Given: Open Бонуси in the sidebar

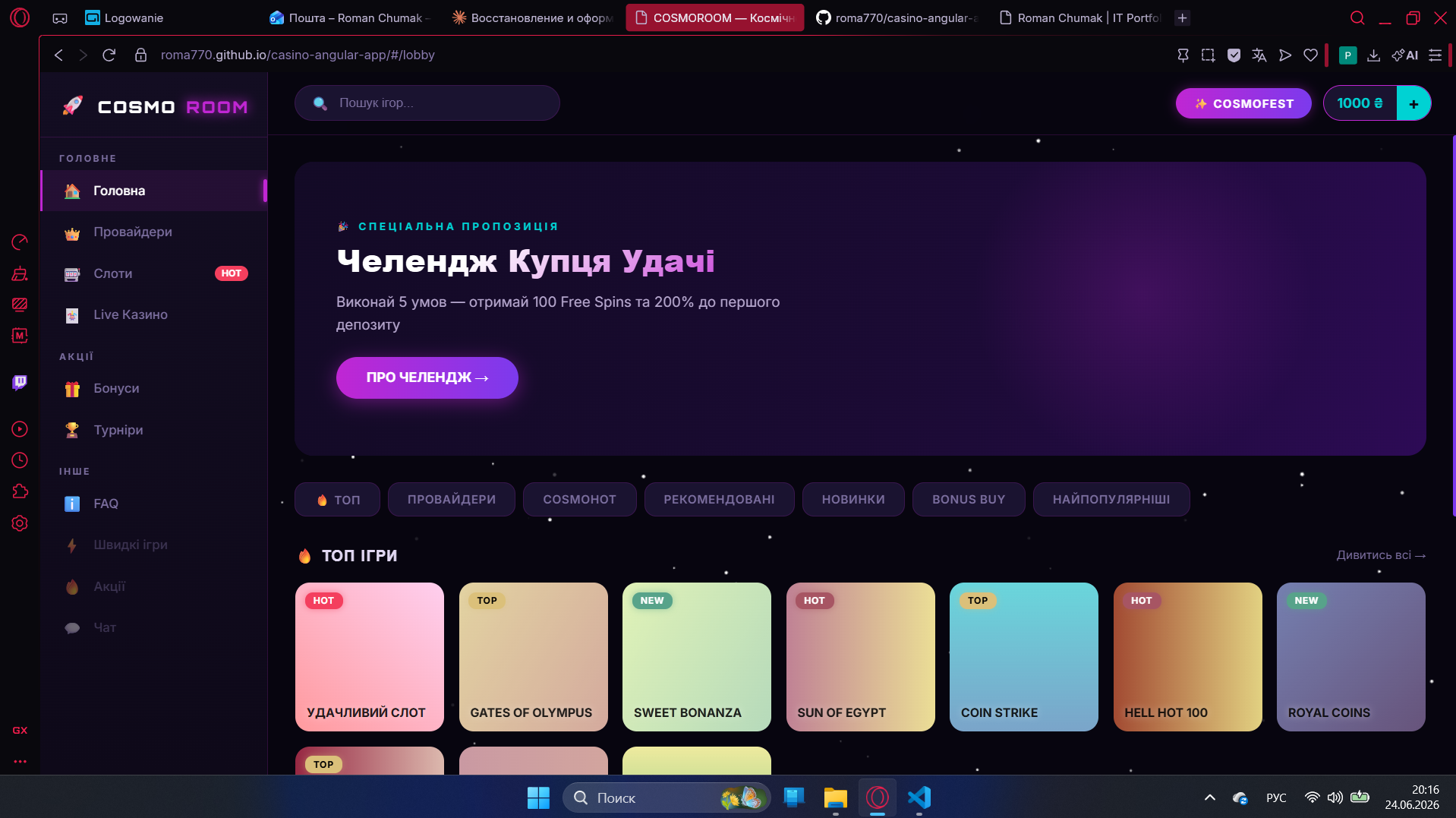Looking at the screenshot, I should [x=153, y=388].
